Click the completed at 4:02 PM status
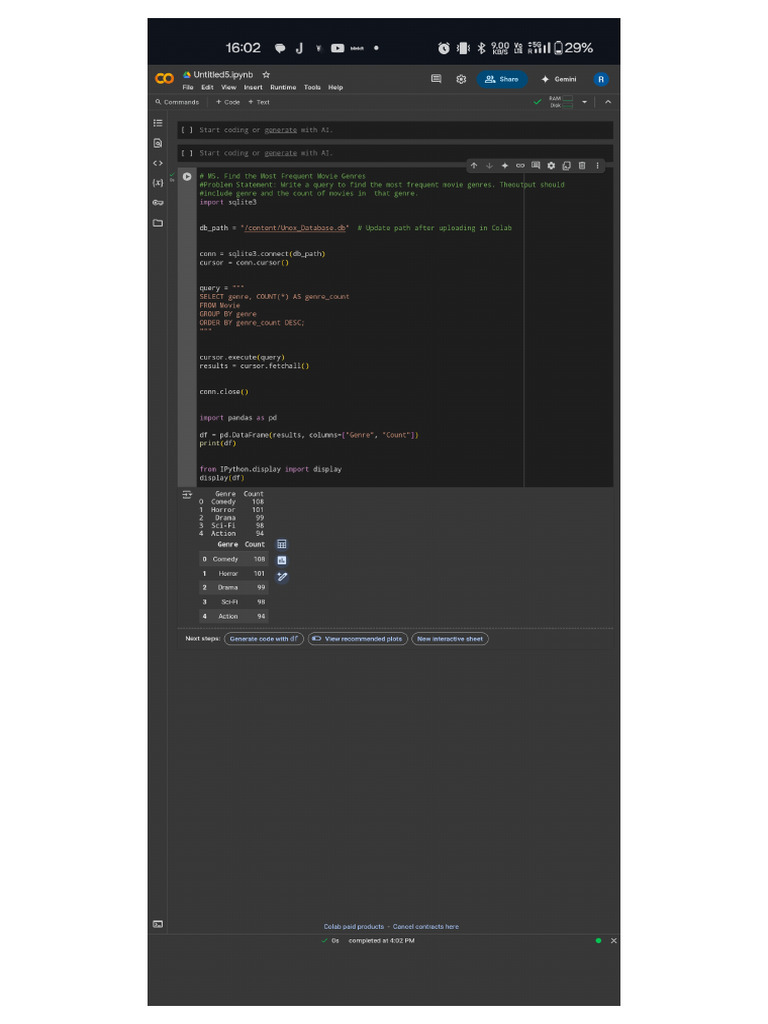Viewport: 768px width, 1024px height. point(381,940)
